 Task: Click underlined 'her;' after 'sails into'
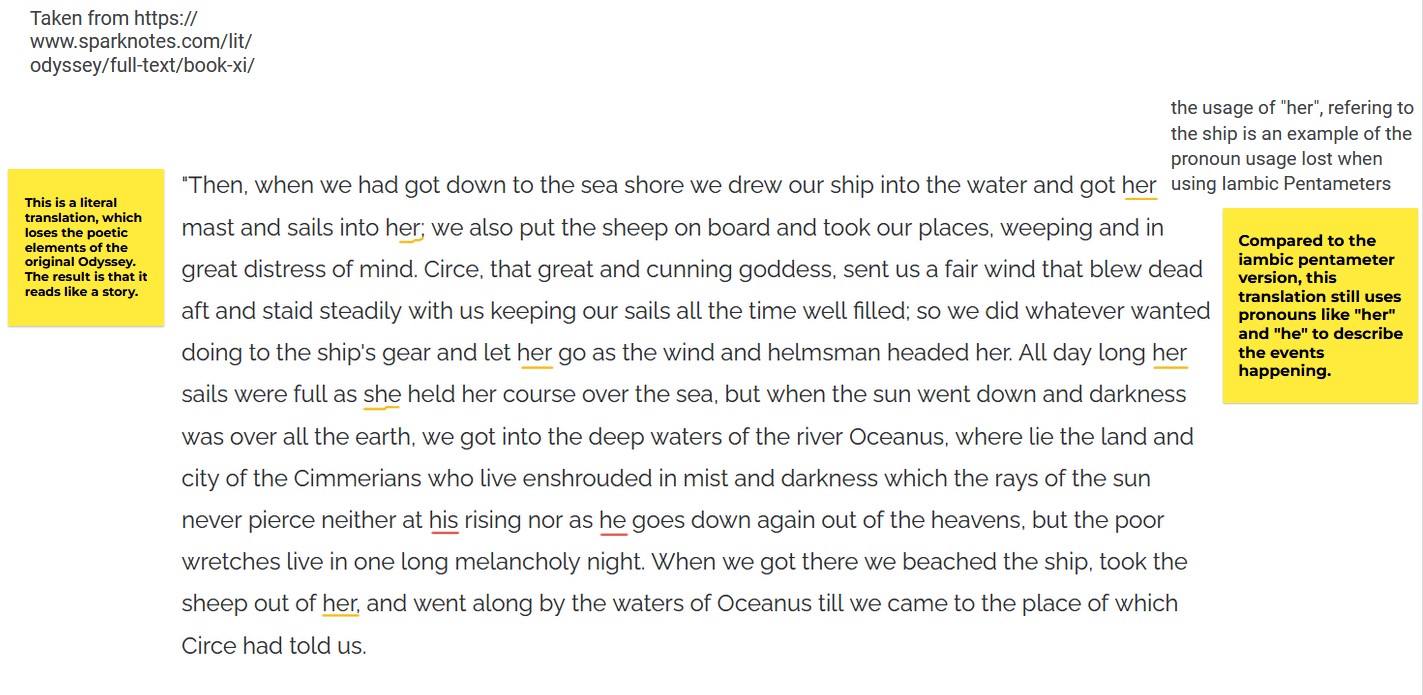pyautogui.click(x=405, y=228)
